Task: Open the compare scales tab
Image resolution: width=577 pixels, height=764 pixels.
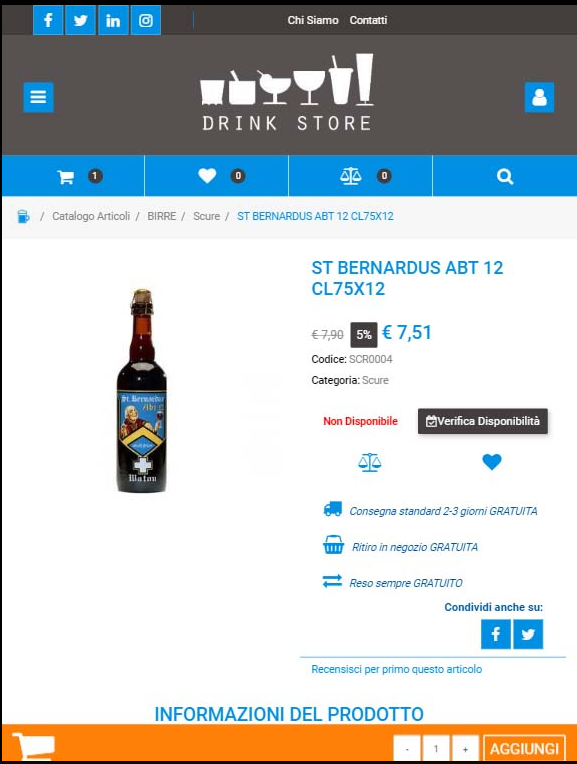Action: (x=361, y=176)
